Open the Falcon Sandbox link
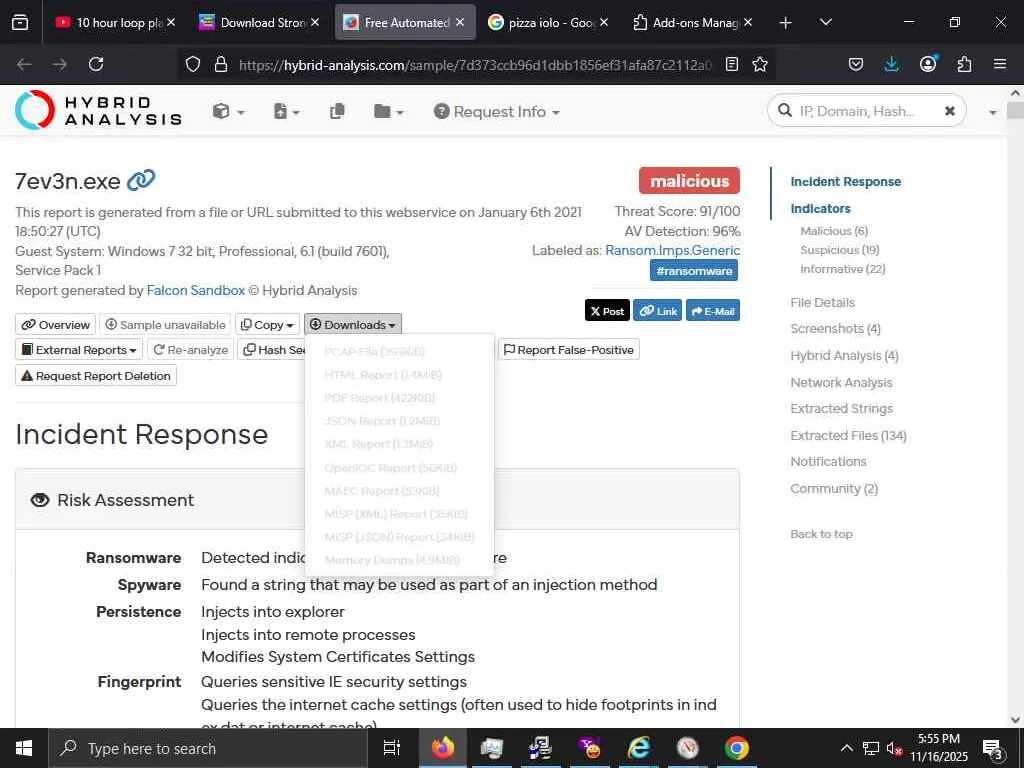Screen dimensions: 1024x768 click(196, 291)
